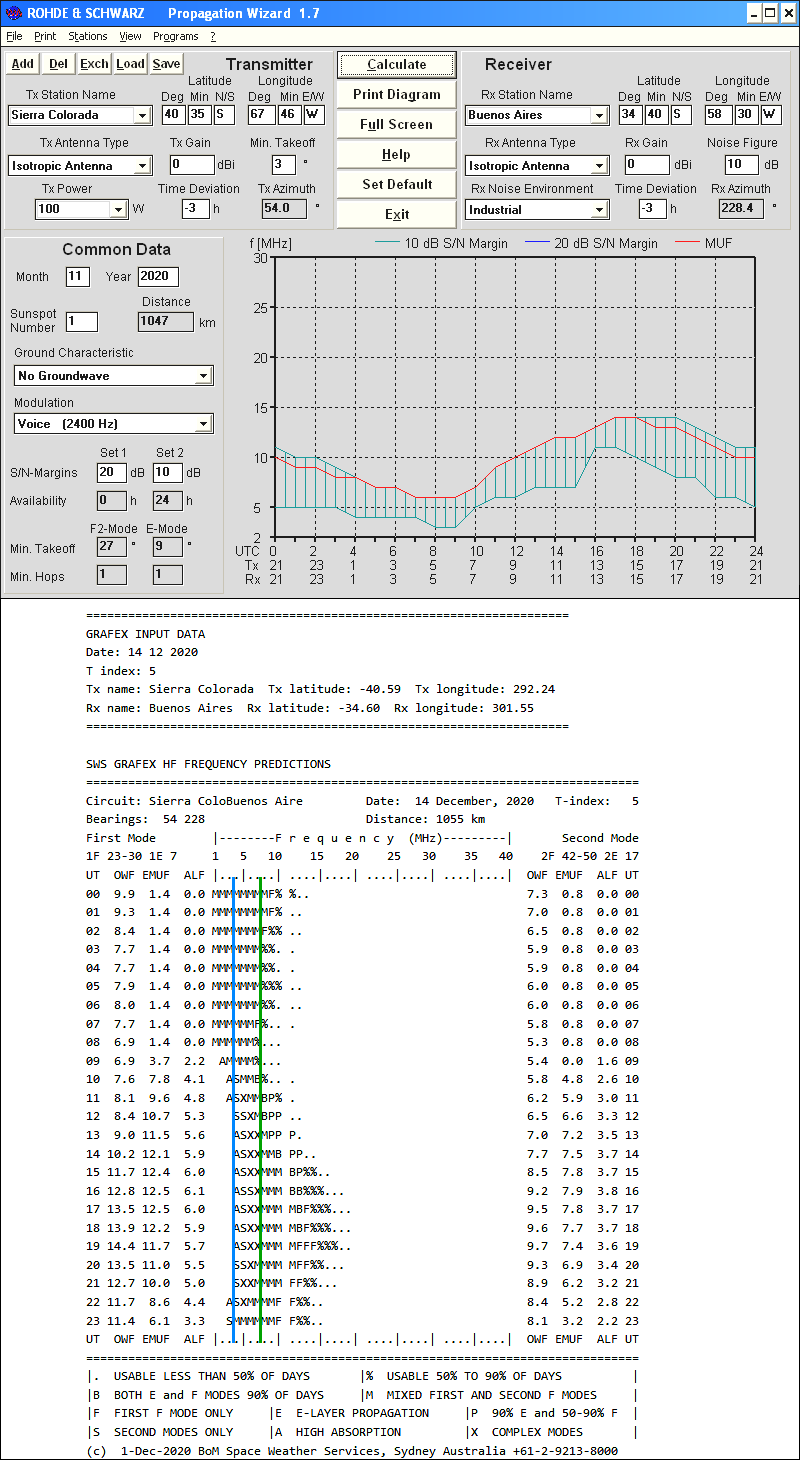
Task: Select the Transmitter latitude Deg field
Action: pos(173,114)
